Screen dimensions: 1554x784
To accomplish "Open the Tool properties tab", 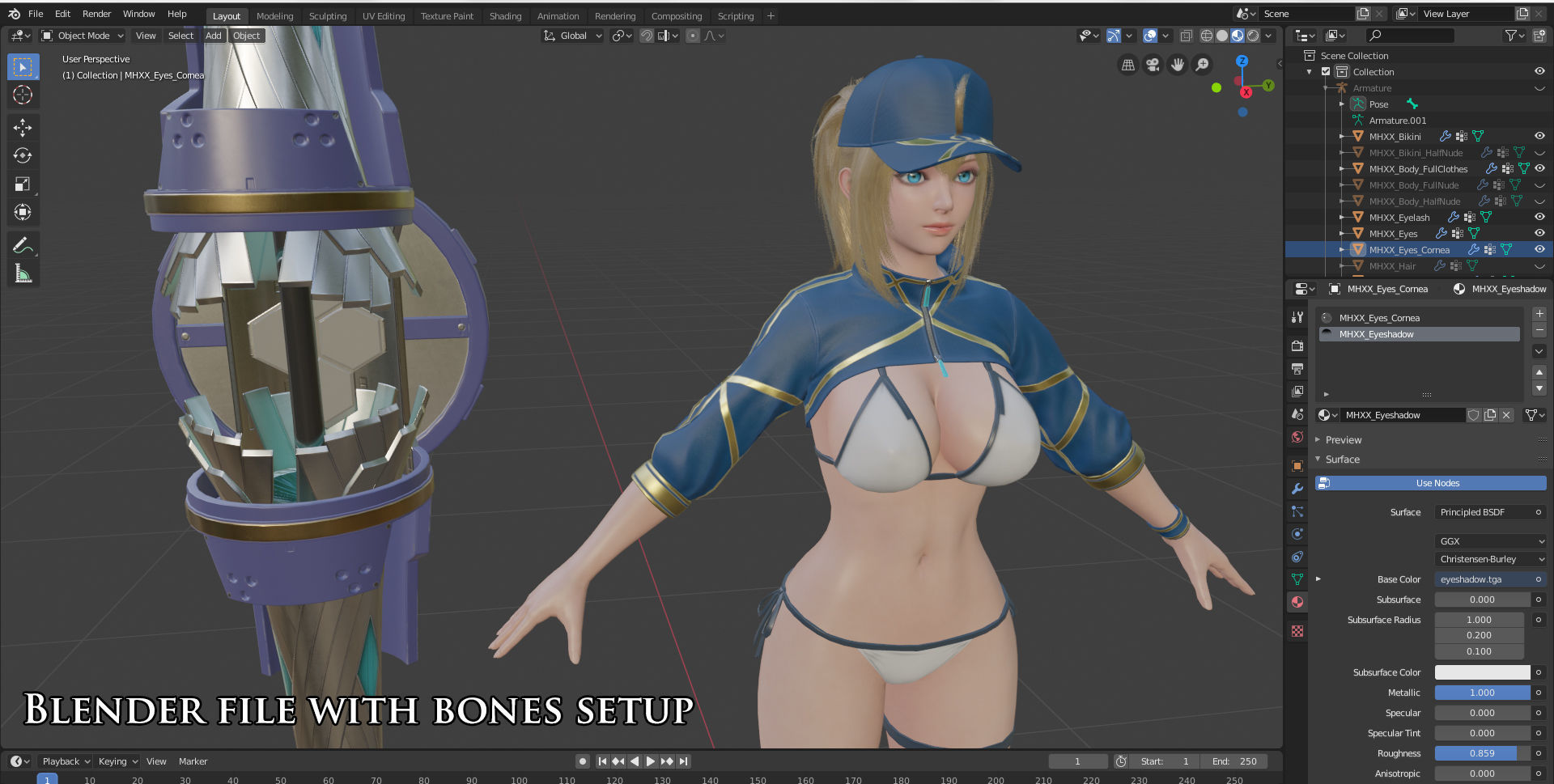I will 1297,317.
